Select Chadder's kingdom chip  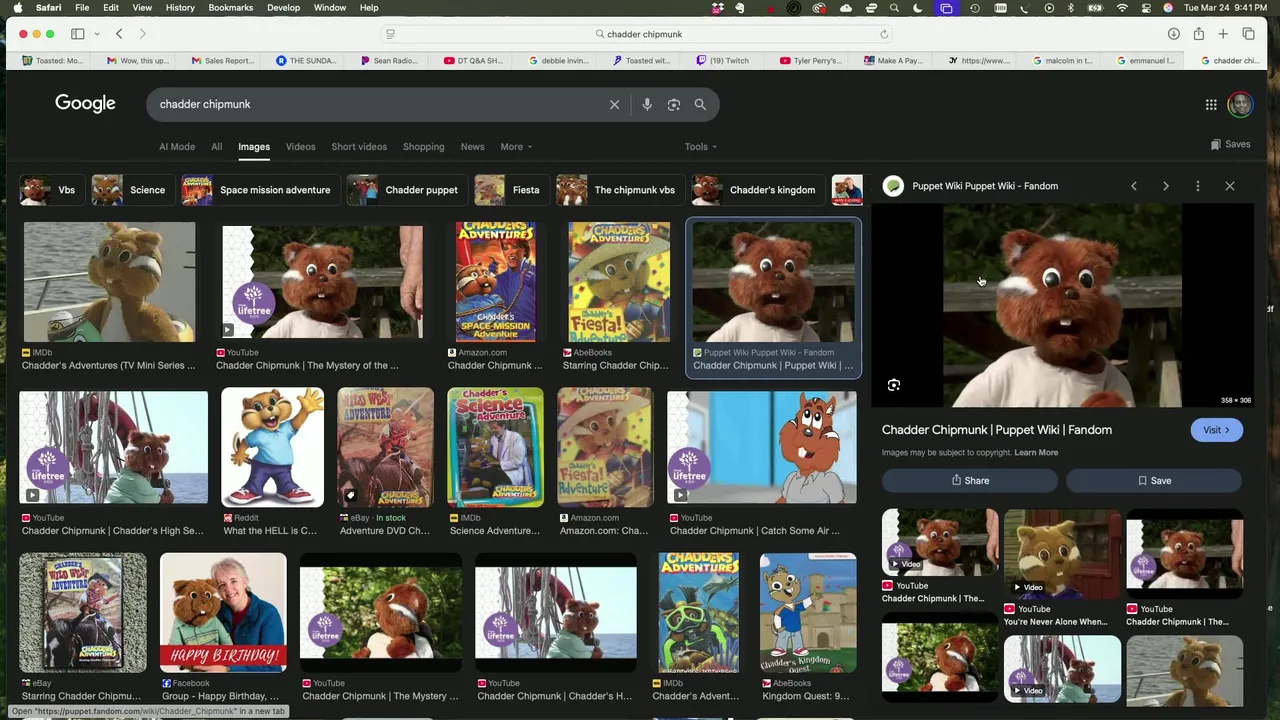757,190
